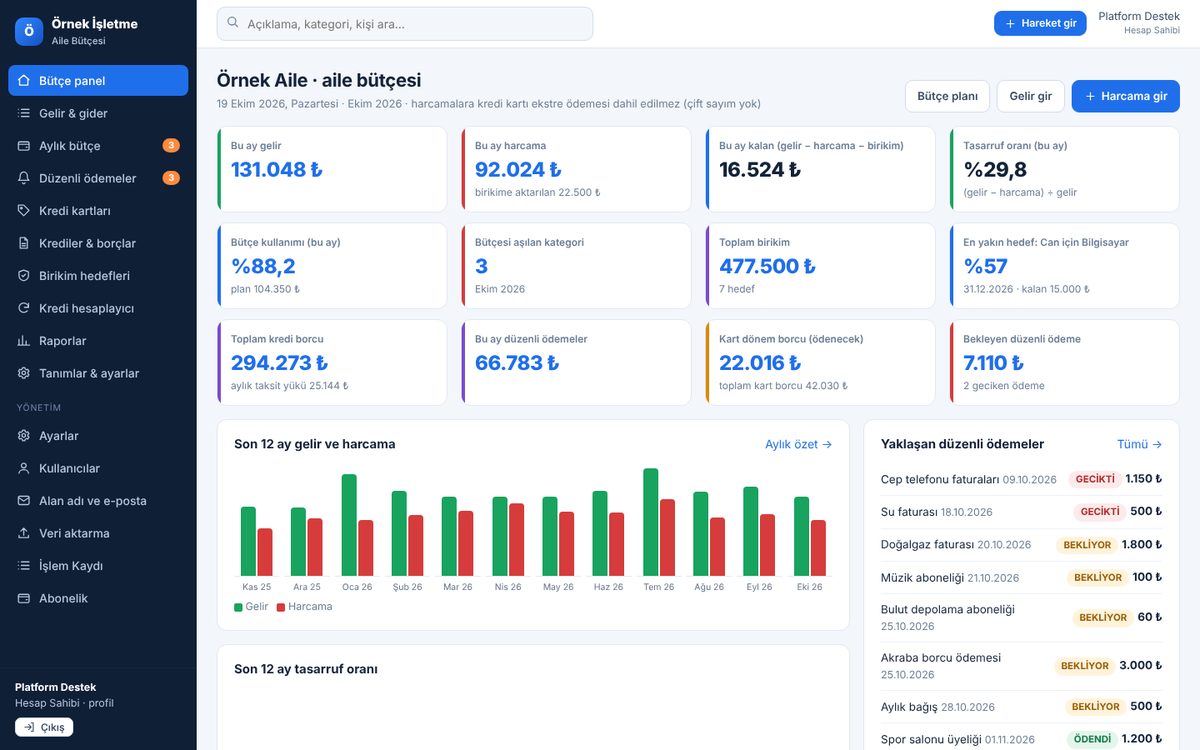Click the Gelir & gider list icon
Screen dimensions: 1200x750
pyautogui.click(x=24, y=113)
